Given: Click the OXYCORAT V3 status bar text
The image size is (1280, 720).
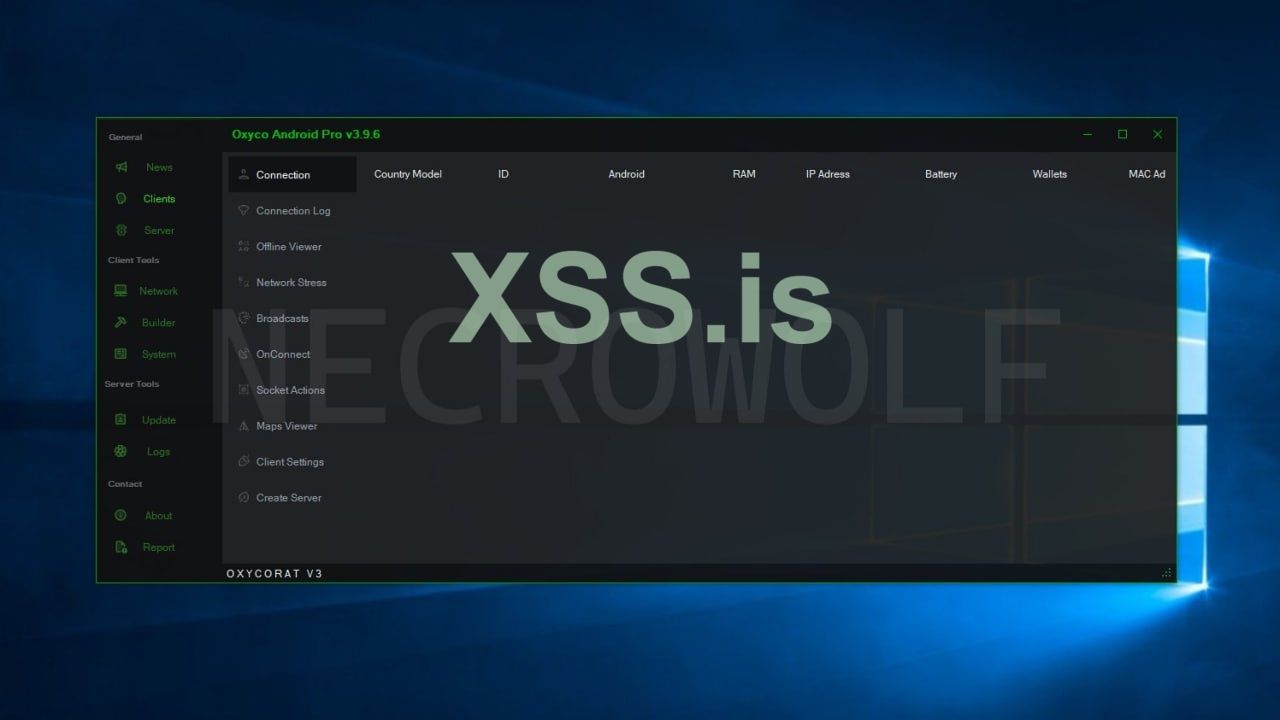Looking at the screenshot, I should pyautogui.click(x=274, y=573).
